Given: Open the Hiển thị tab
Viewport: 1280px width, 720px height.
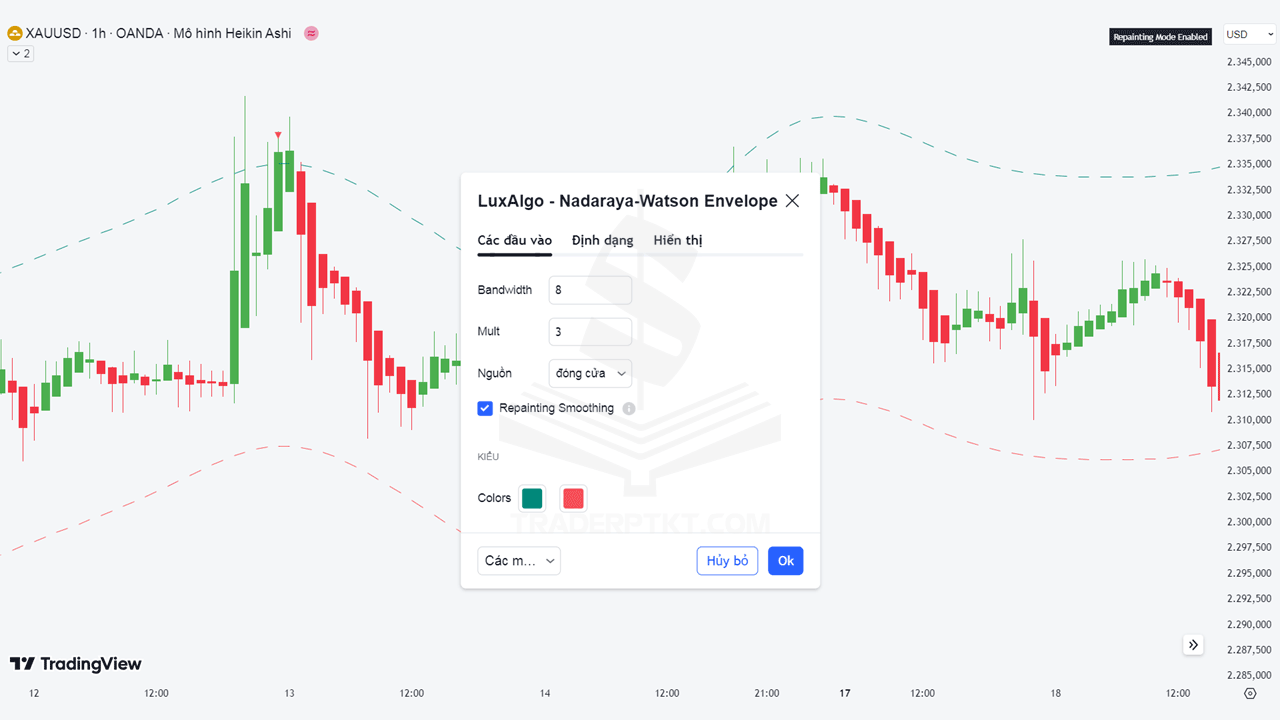Looking at the screenshot, I should (x=678, y=240).
